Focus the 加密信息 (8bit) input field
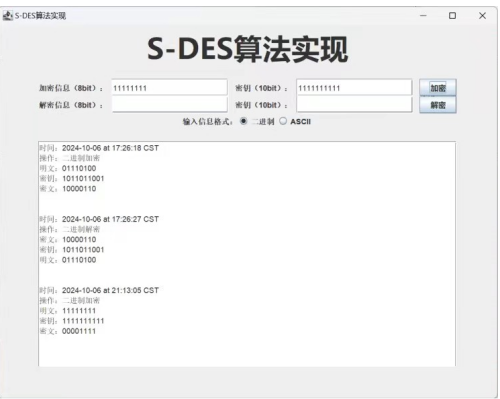The height and width of the screenshot is (399, 500). point(169,88)
